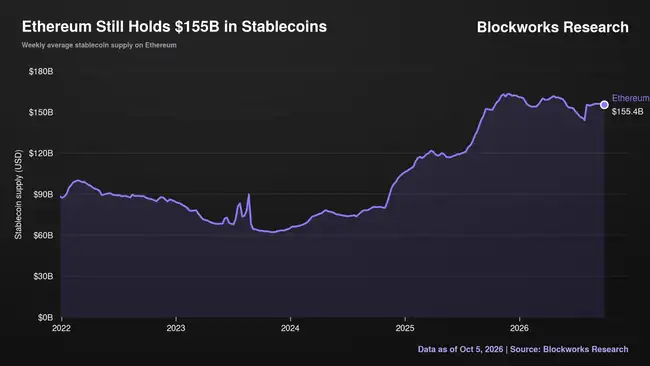Click the endpoint circle marker at $155.4B
Viewport: 650px width, 366px height.
[604, 105]
